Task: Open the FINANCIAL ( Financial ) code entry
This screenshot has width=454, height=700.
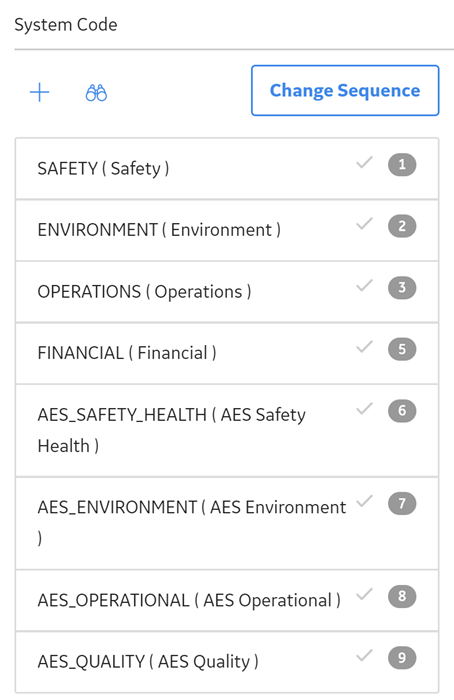Action: [x=227, y=353]
